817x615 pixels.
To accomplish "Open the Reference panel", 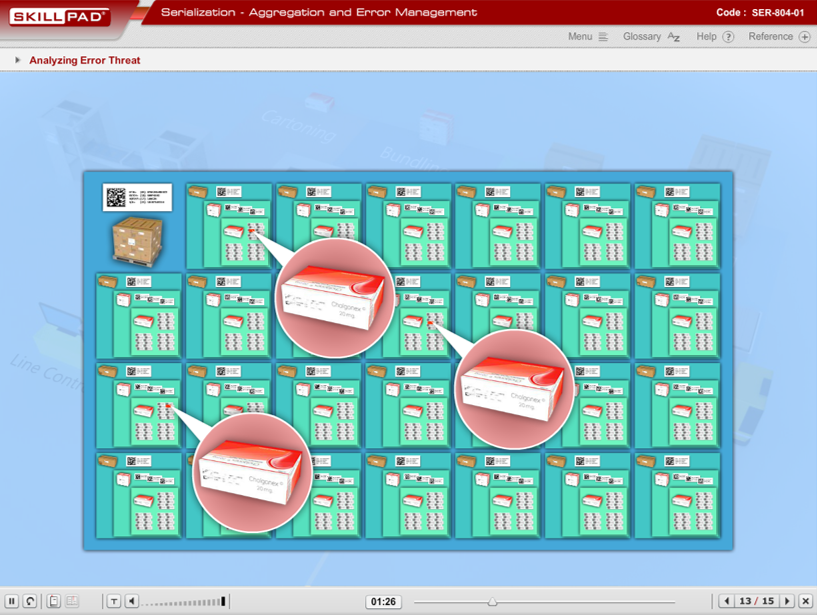I will (x=779, y=36).
